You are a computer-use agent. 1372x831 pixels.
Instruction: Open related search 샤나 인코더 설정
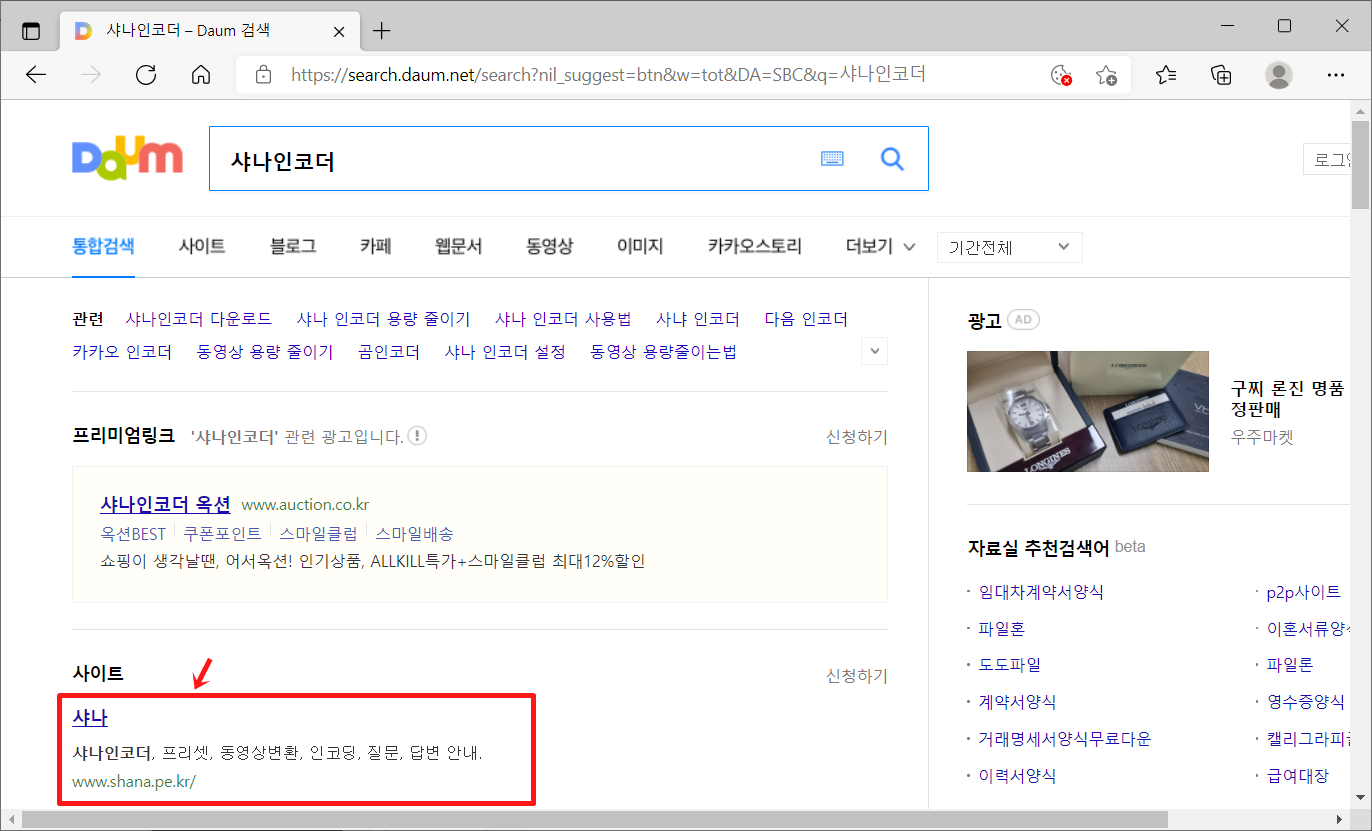click(505, 352)
